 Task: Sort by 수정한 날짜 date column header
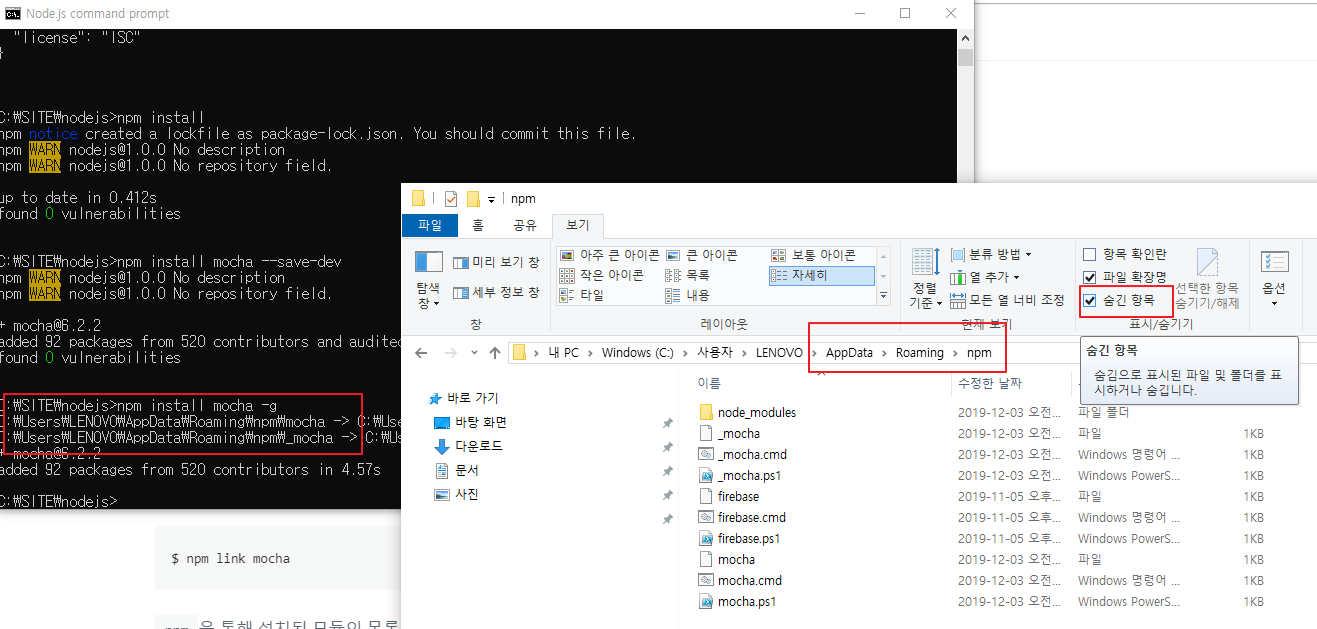click(x=990, y=383)
